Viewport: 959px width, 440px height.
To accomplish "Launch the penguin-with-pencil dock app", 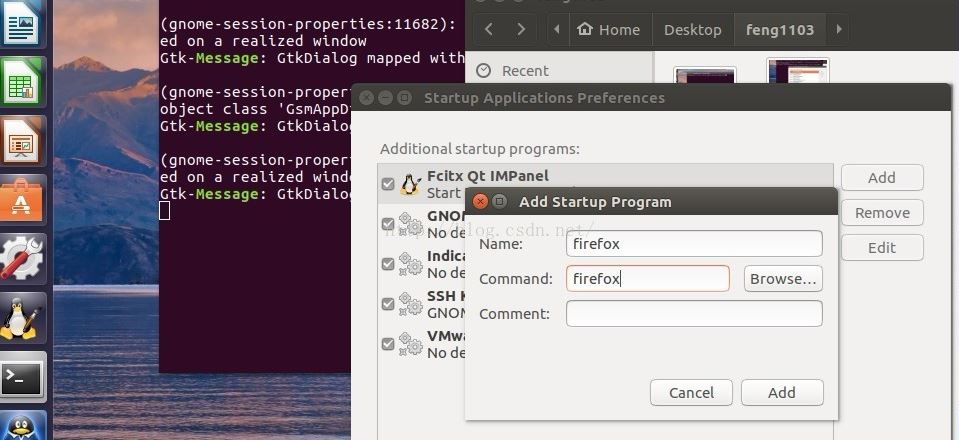I will pos(23,318).
